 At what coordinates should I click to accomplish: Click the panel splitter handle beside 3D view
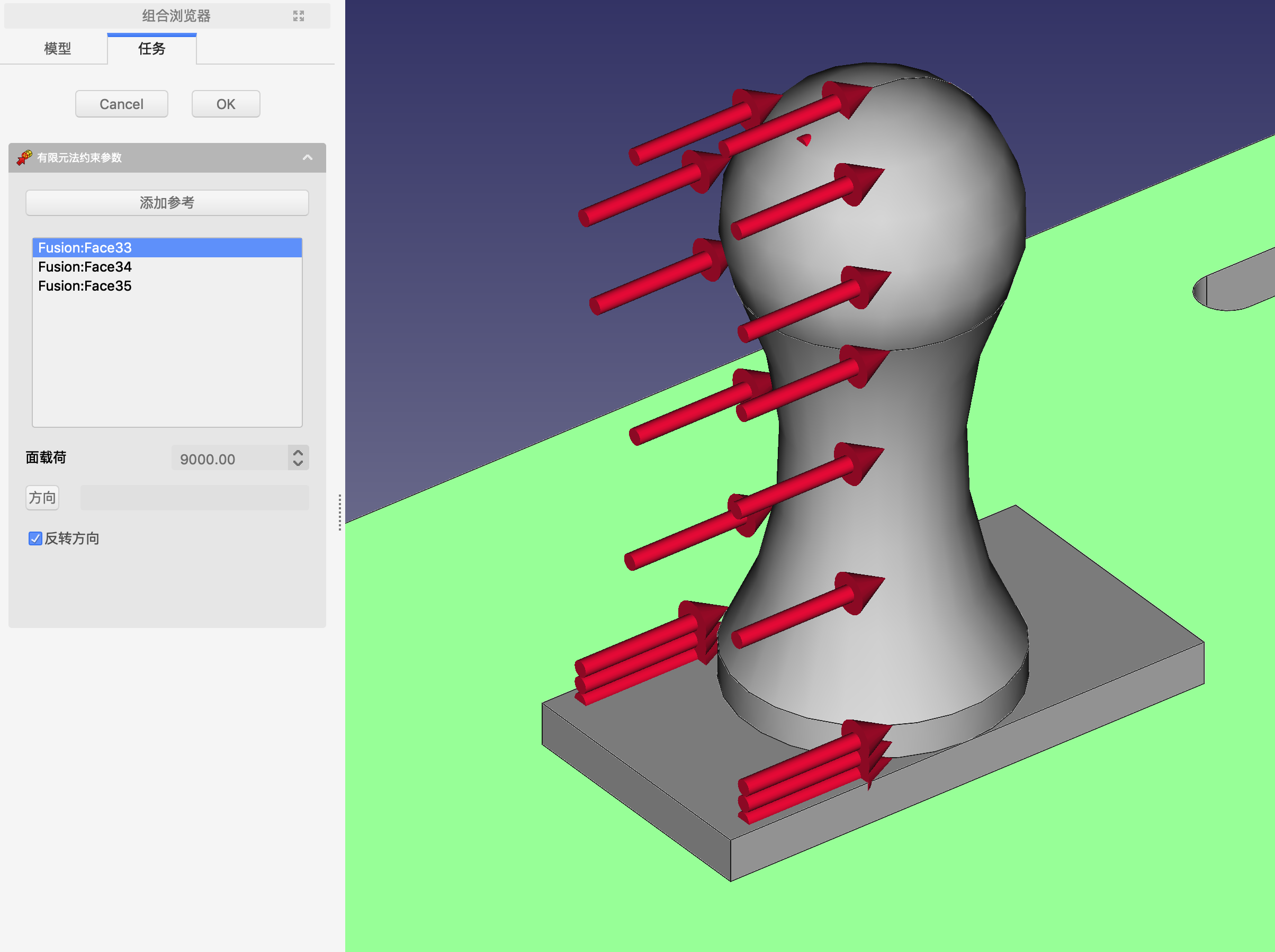pos(340,511)
